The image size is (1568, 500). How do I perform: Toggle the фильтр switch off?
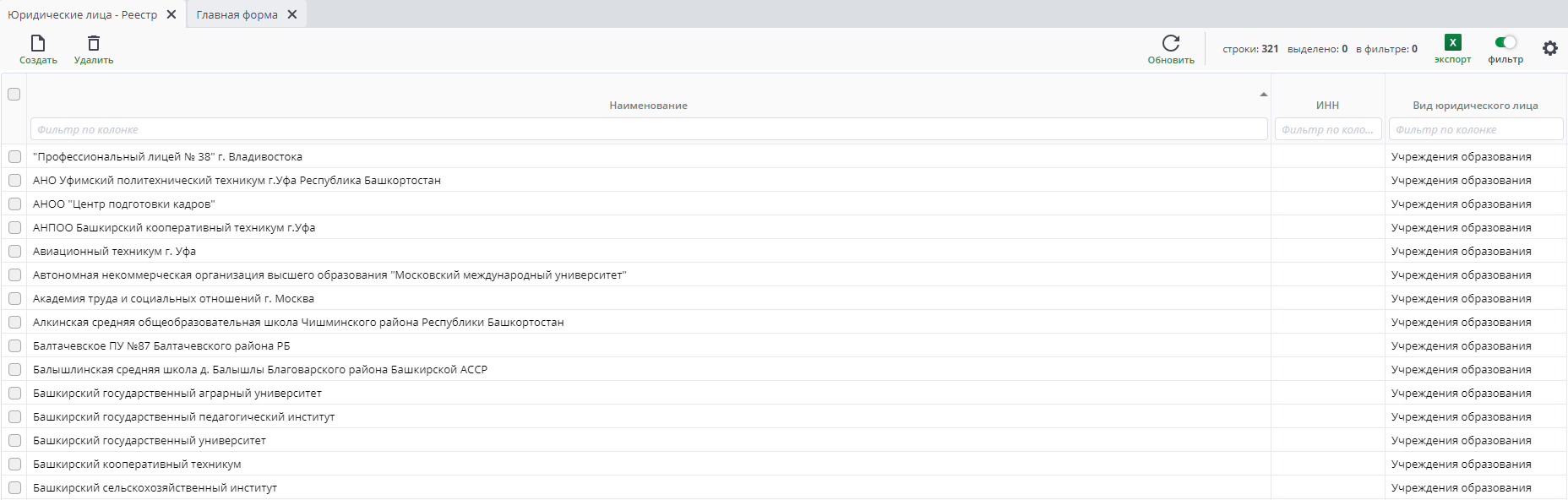(x=1505, y=42)
